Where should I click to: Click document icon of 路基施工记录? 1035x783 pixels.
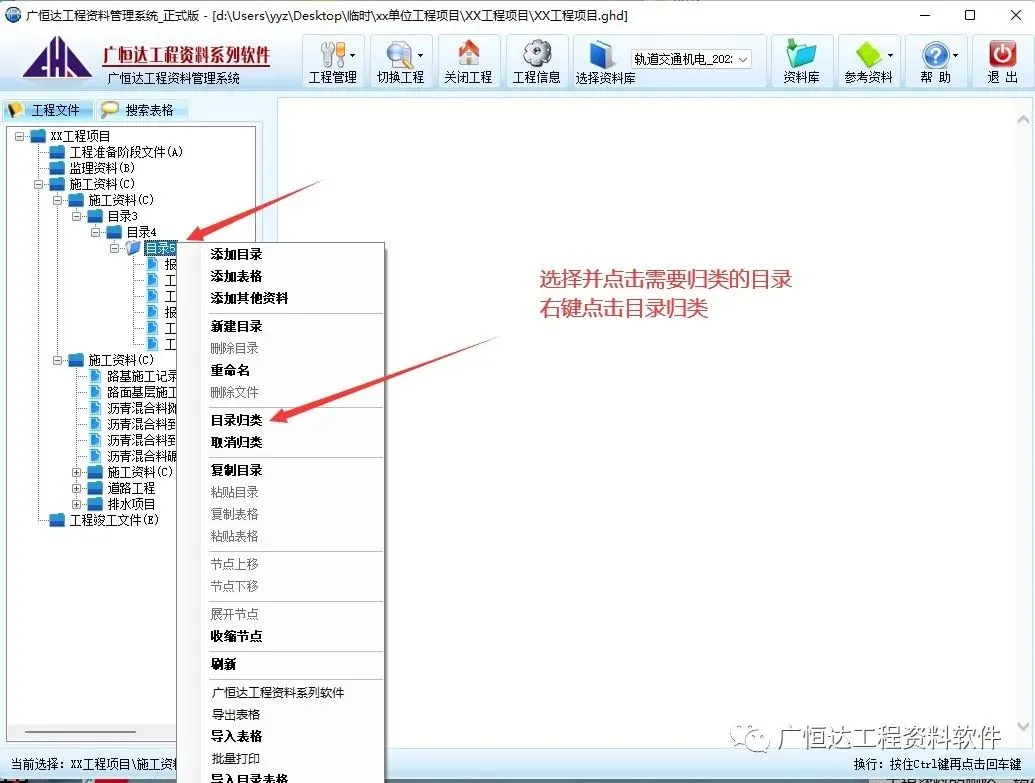coord(96,376)
